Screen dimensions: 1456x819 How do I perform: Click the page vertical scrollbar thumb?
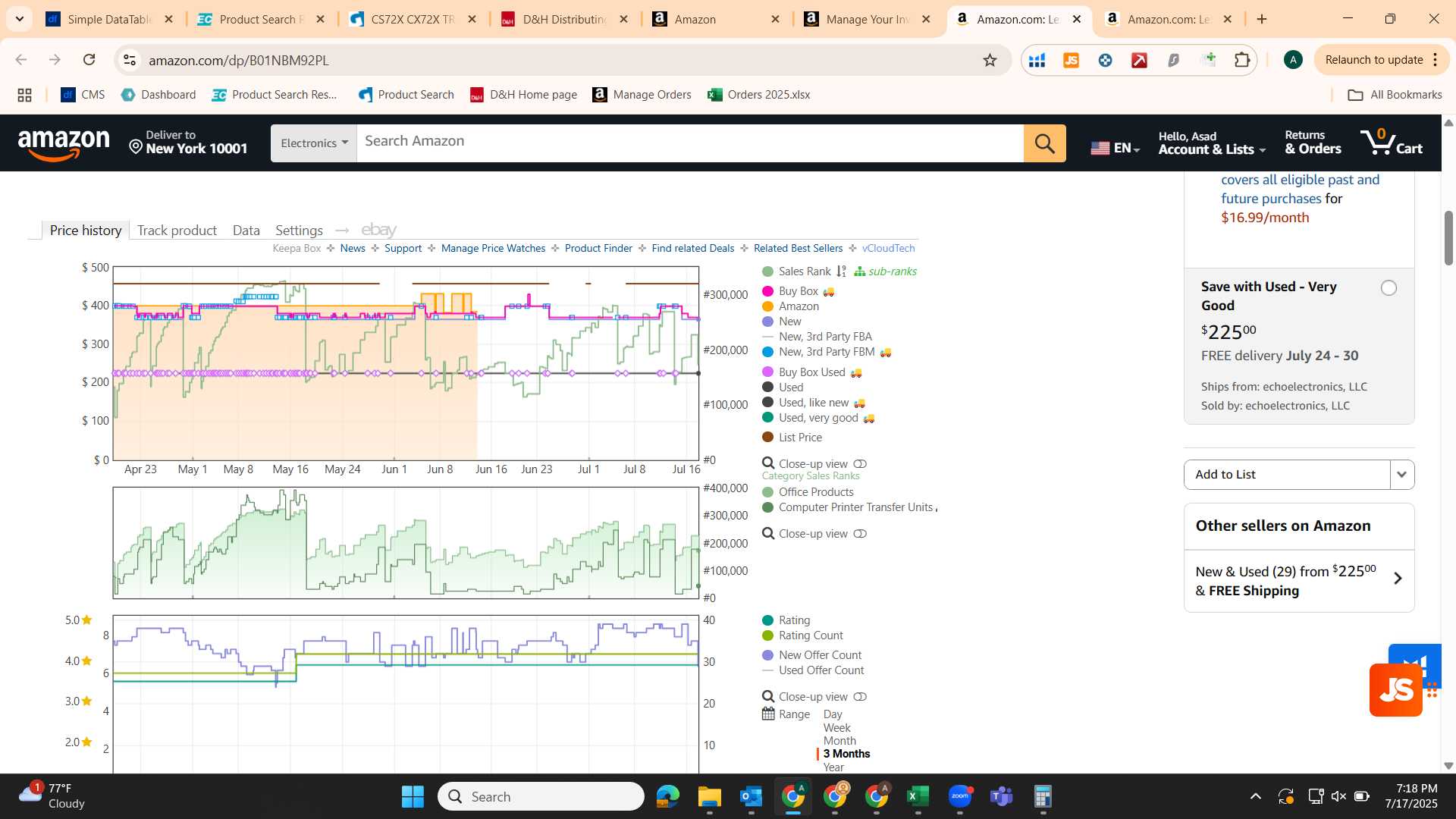(x=1448, y=238)
